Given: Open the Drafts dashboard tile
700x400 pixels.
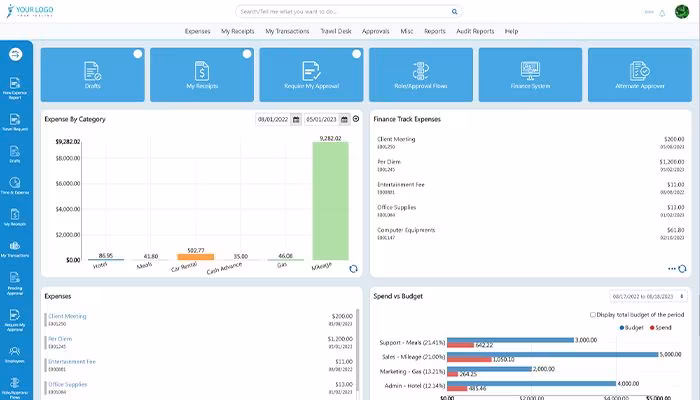Looking at the screenshot, I should pyautogui.click(x=92, y=75).
